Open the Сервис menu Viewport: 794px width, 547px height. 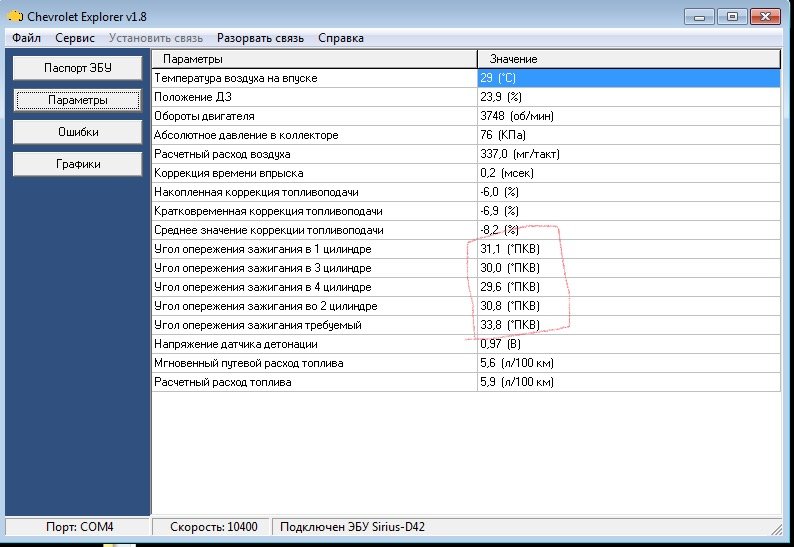[x=75, y=38]
